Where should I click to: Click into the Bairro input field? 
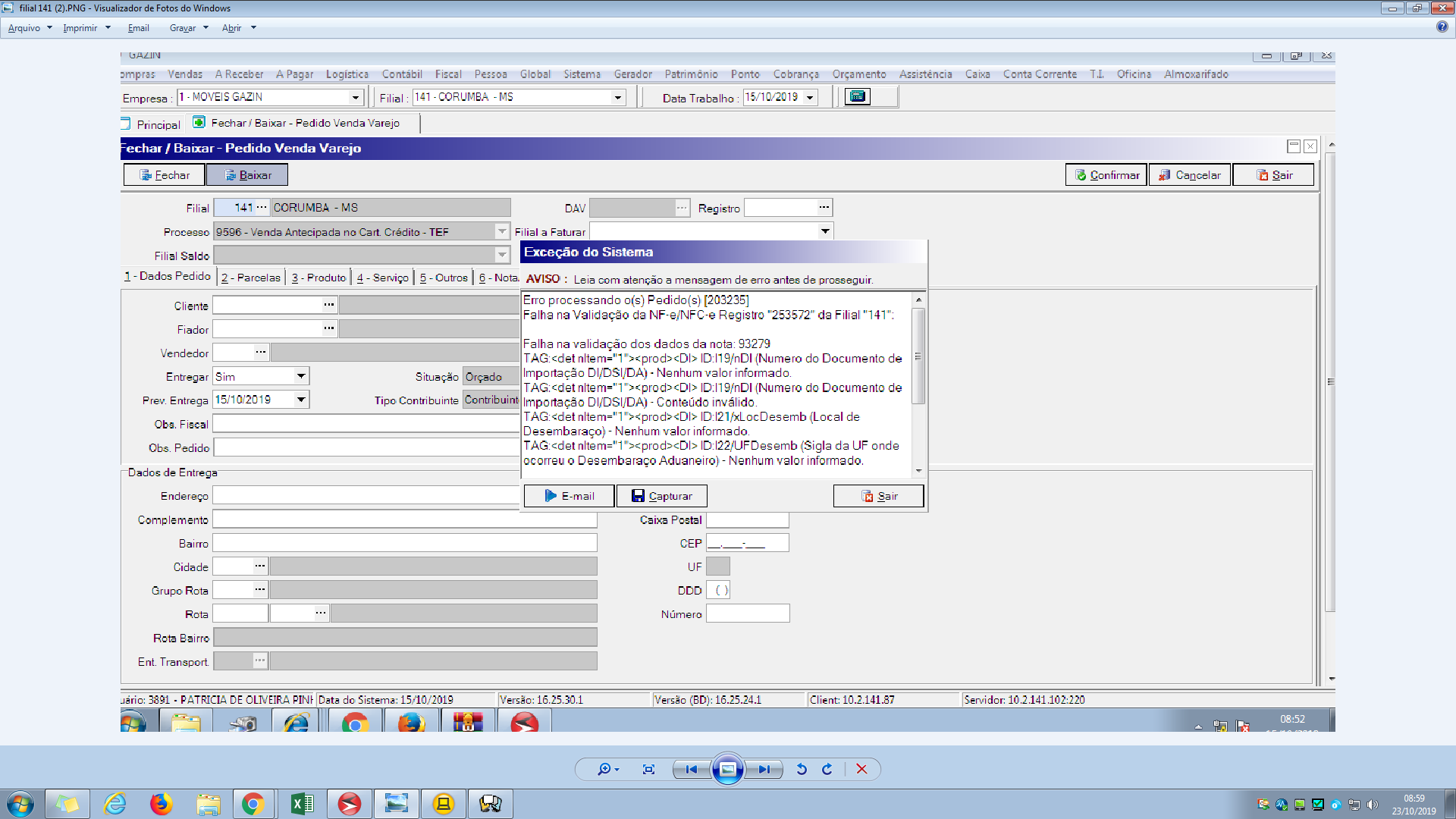coord(404,542)
